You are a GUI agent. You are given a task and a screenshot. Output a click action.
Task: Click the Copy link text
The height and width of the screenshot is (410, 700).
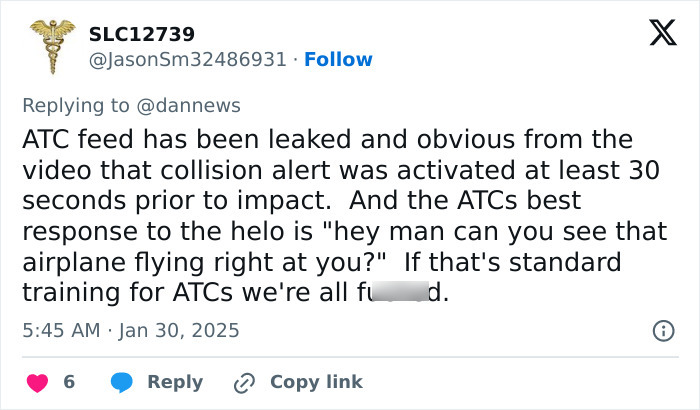click(x=317, y=382)
